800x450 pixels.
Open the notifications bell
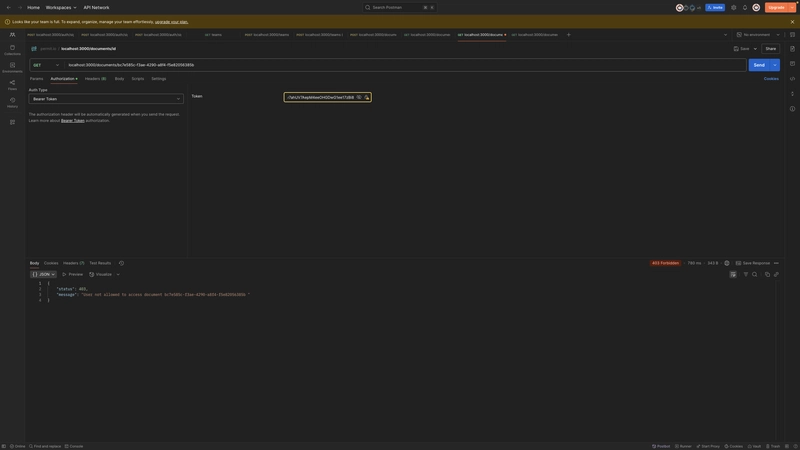pyautogui.click(x=745, y=8)
